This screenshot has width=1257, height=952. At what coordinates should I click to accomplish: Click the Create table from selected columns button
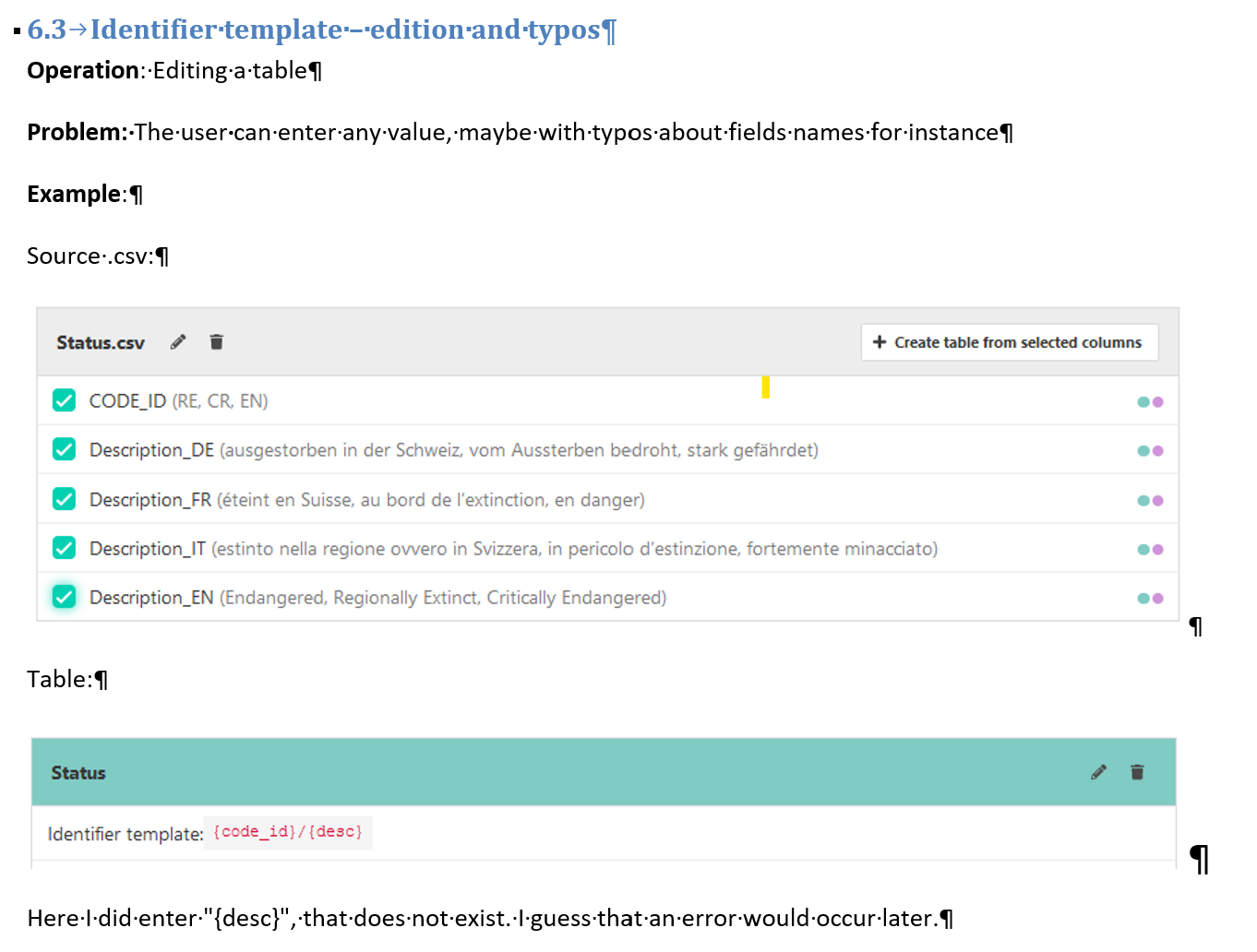(x=1009, y=342)
